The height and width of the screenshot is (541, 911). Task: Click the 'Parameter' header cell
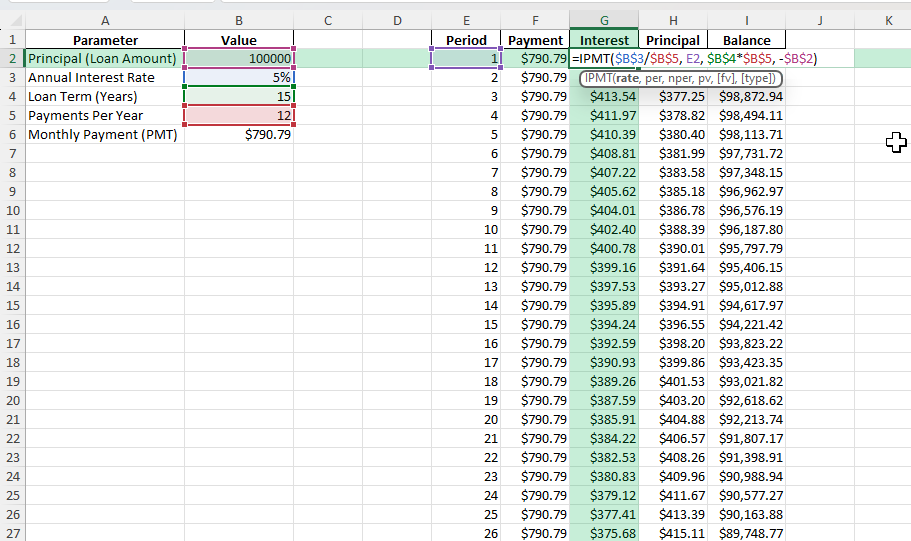105,40
